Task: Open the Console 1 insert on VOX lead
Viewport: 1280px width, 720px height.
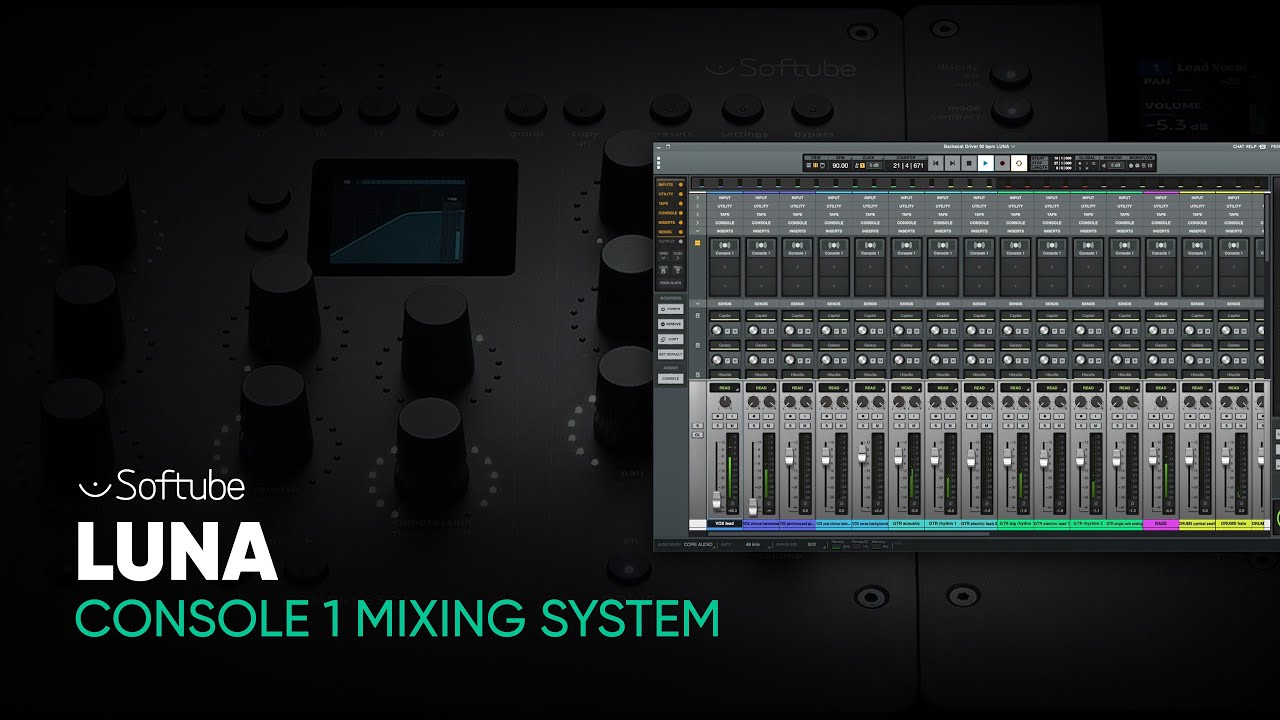Action: coord(725,248)
